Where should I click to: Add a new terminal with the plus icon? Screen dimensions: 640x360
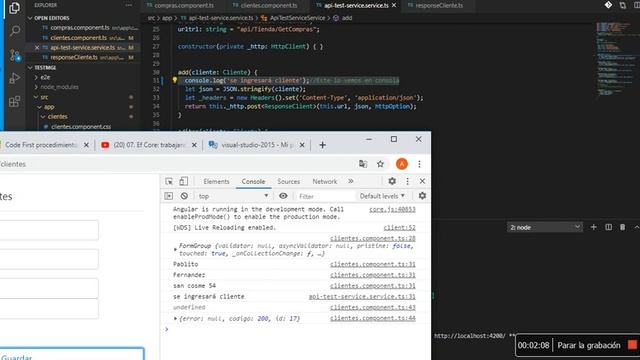pos(593,227)
